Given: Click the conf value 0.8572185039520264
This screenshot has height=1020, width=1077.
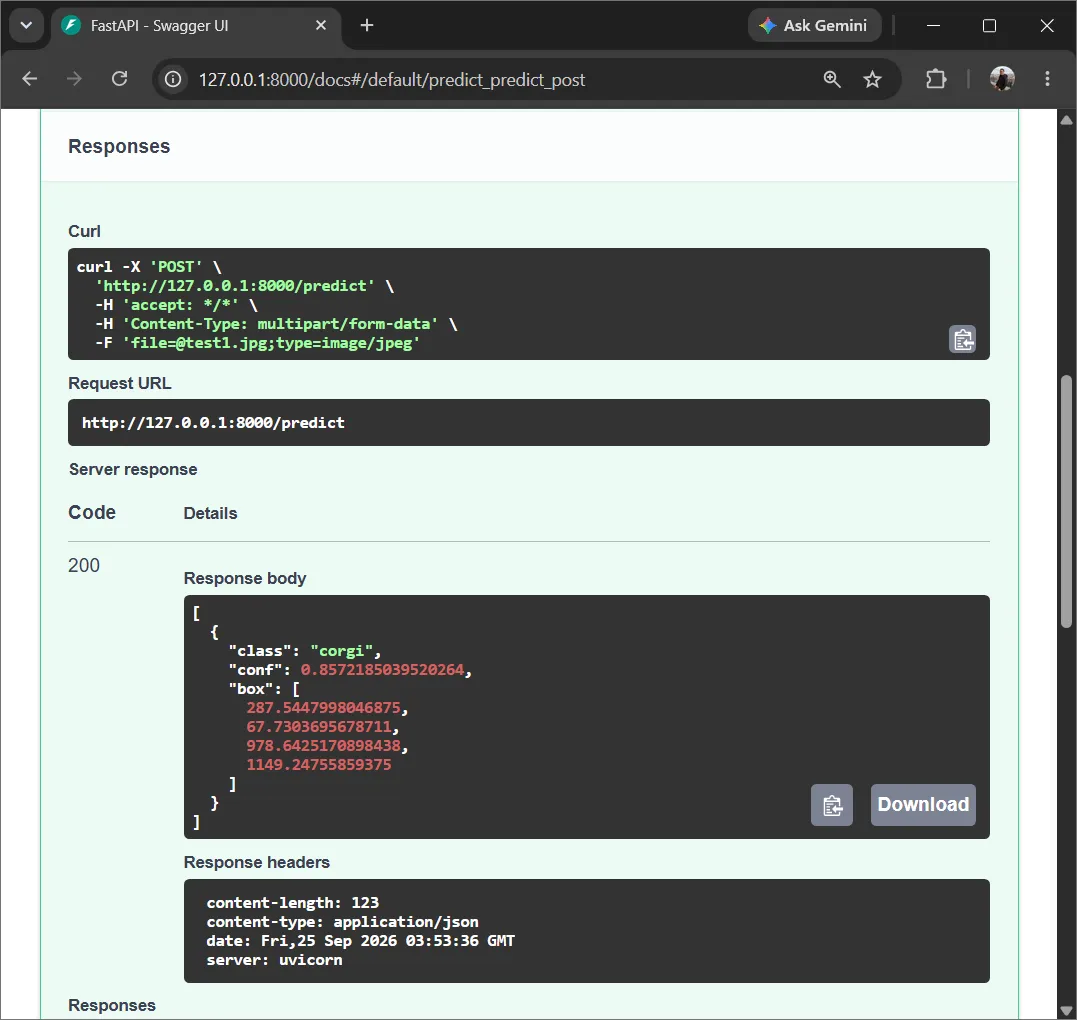Looking at the screenshot, I should click(383, 670).
